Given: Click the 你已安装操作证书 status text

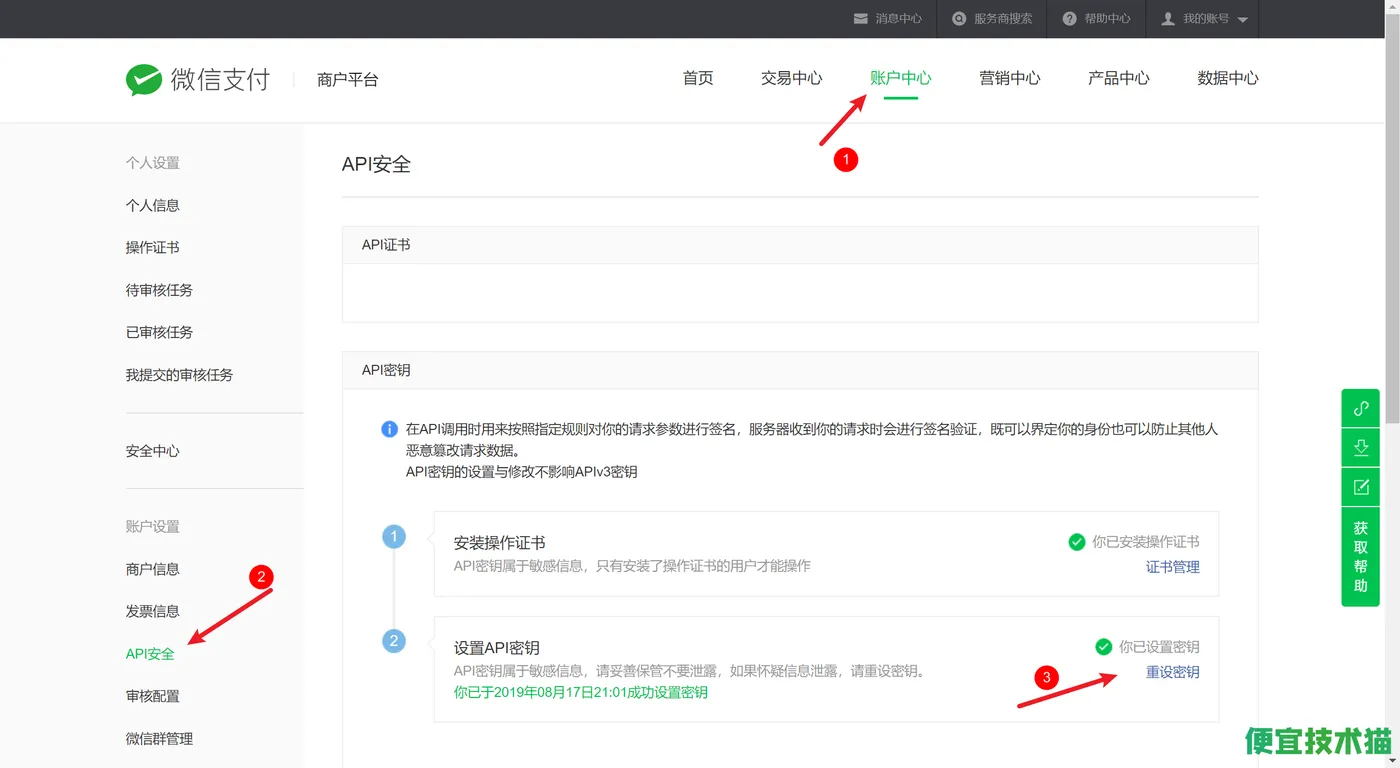Looking at the screenshot, I should click(x=1146, y=542).
